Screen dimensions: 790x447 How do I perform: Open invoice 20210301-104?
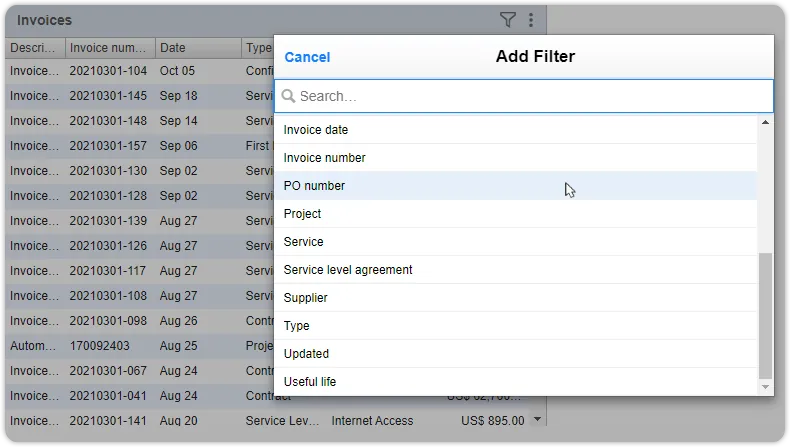(108, 71)
